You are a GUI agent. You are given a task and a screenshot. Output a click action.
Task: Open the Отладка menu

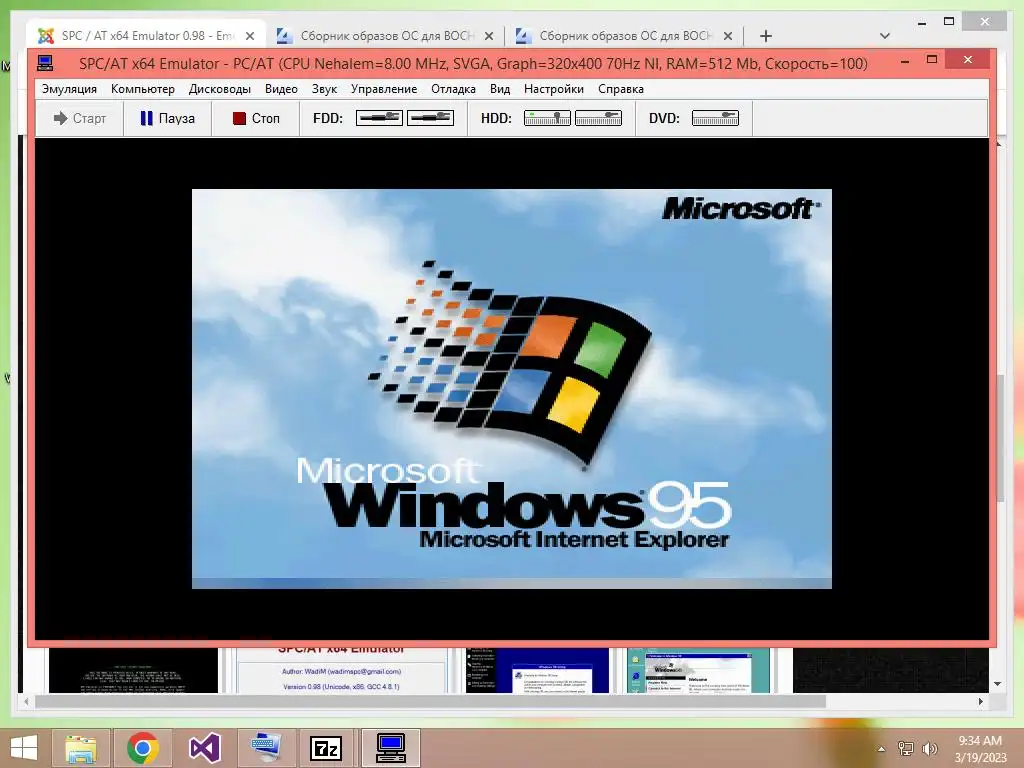point(453,89)
